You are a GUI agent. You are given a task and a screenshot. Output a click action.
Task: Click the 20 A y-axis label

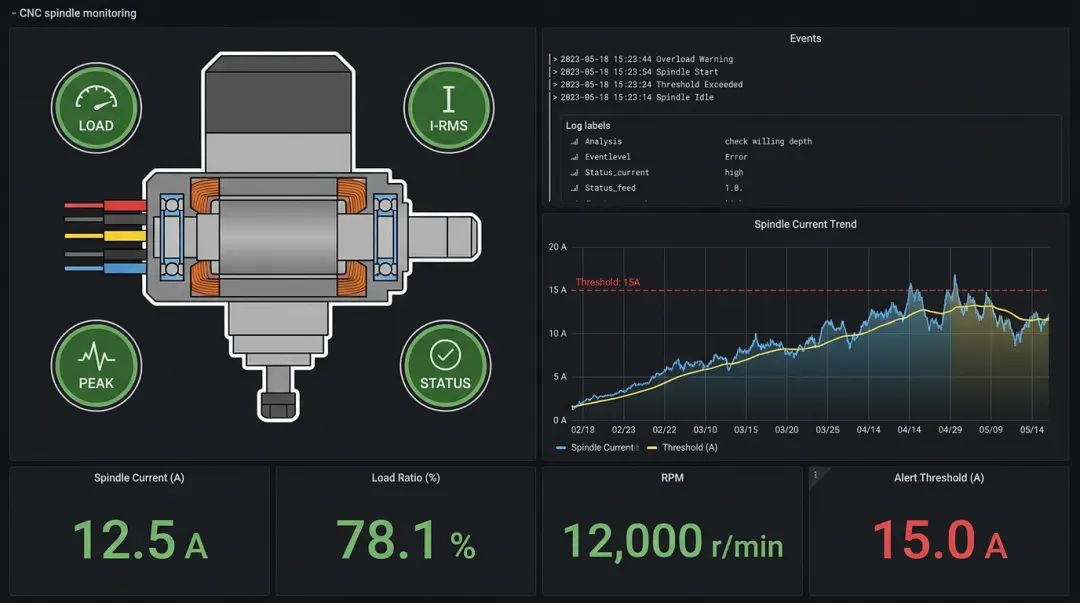[x=557, y=247]
